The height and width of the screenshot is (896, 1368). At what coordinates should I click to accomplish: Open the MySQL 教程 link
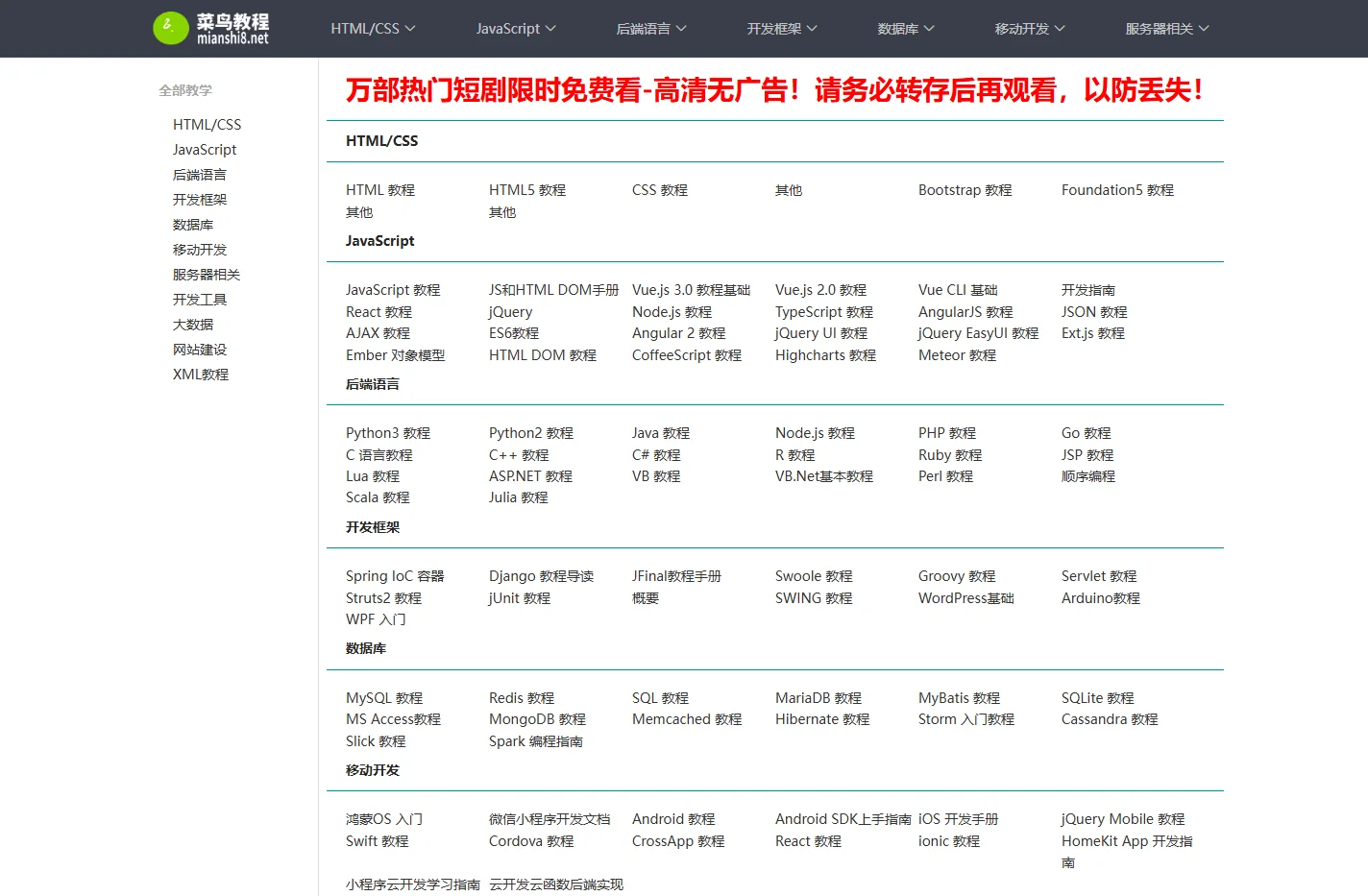[x=384, y=698]
